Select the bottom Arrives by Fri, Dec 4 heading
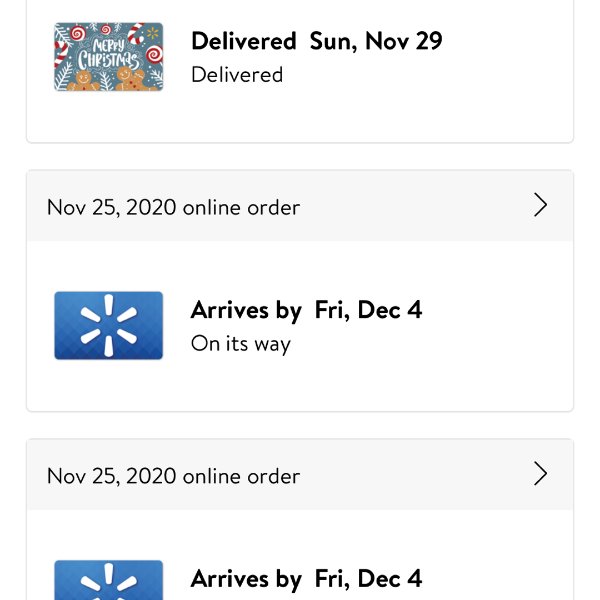Viewport: 600px width, 600px height. pyautogui.click(x=306, y=579)
